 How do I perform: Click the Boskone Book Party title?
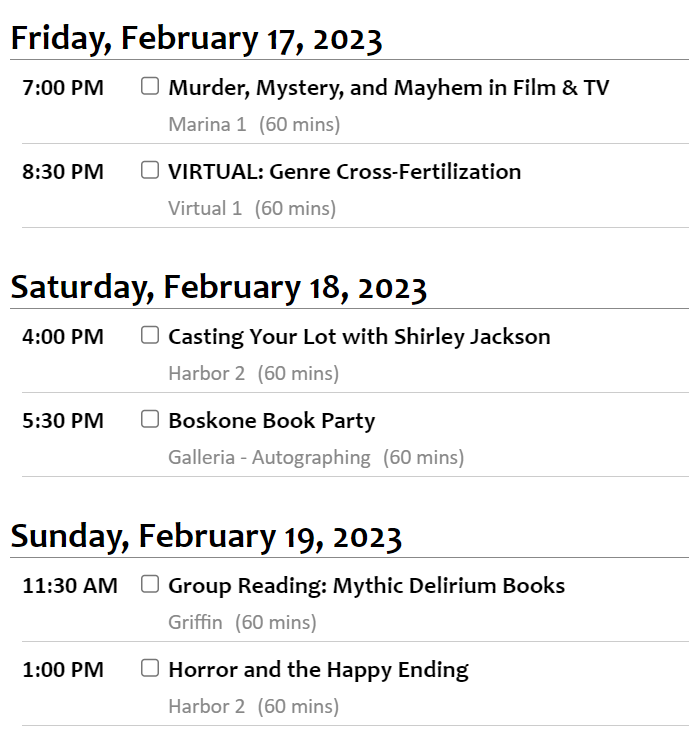pos(271,421)
